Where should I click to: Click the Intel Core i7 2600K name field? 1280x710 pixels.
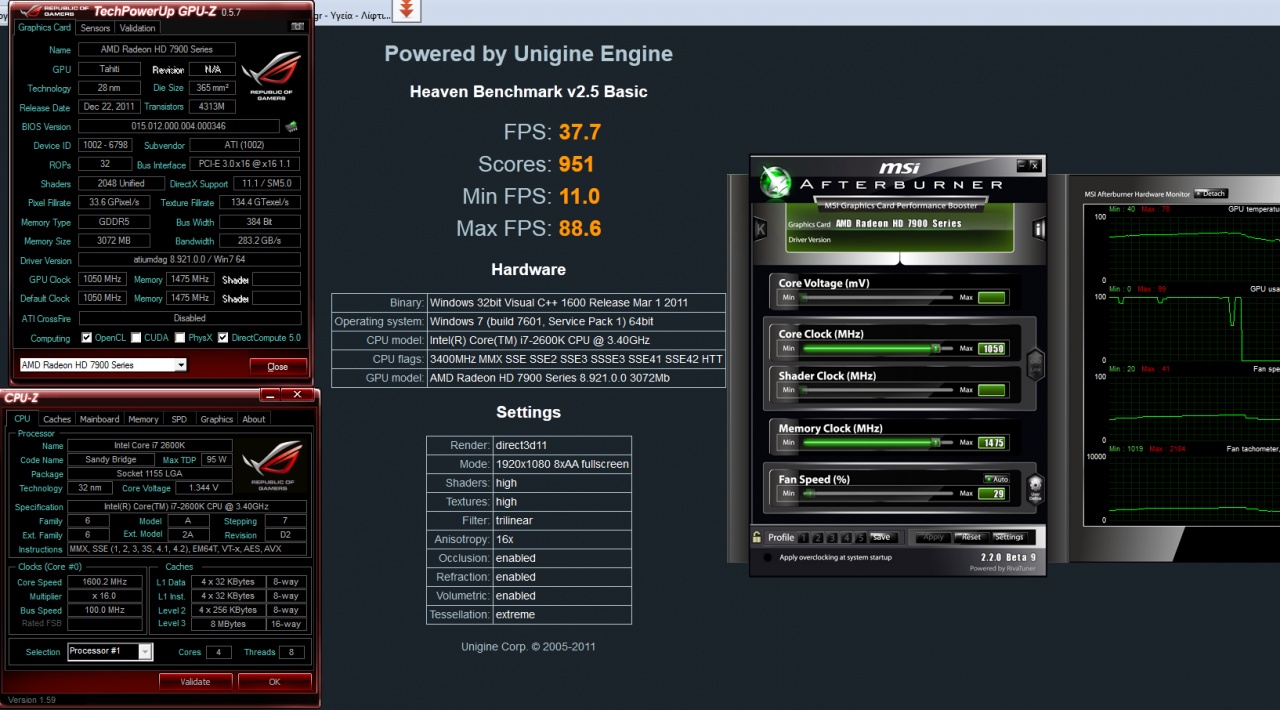150,445
